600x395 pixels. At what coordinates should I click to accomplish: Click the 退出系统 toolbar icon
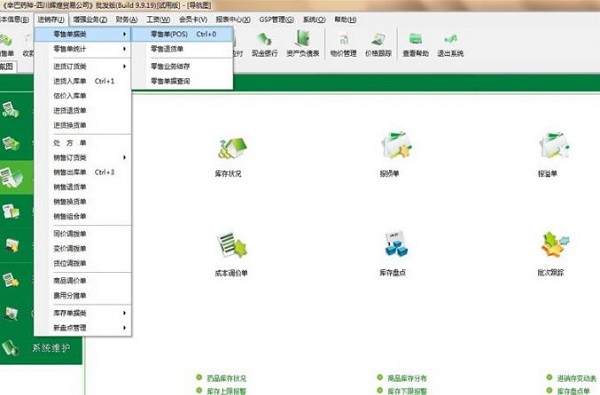pos(450,45)
